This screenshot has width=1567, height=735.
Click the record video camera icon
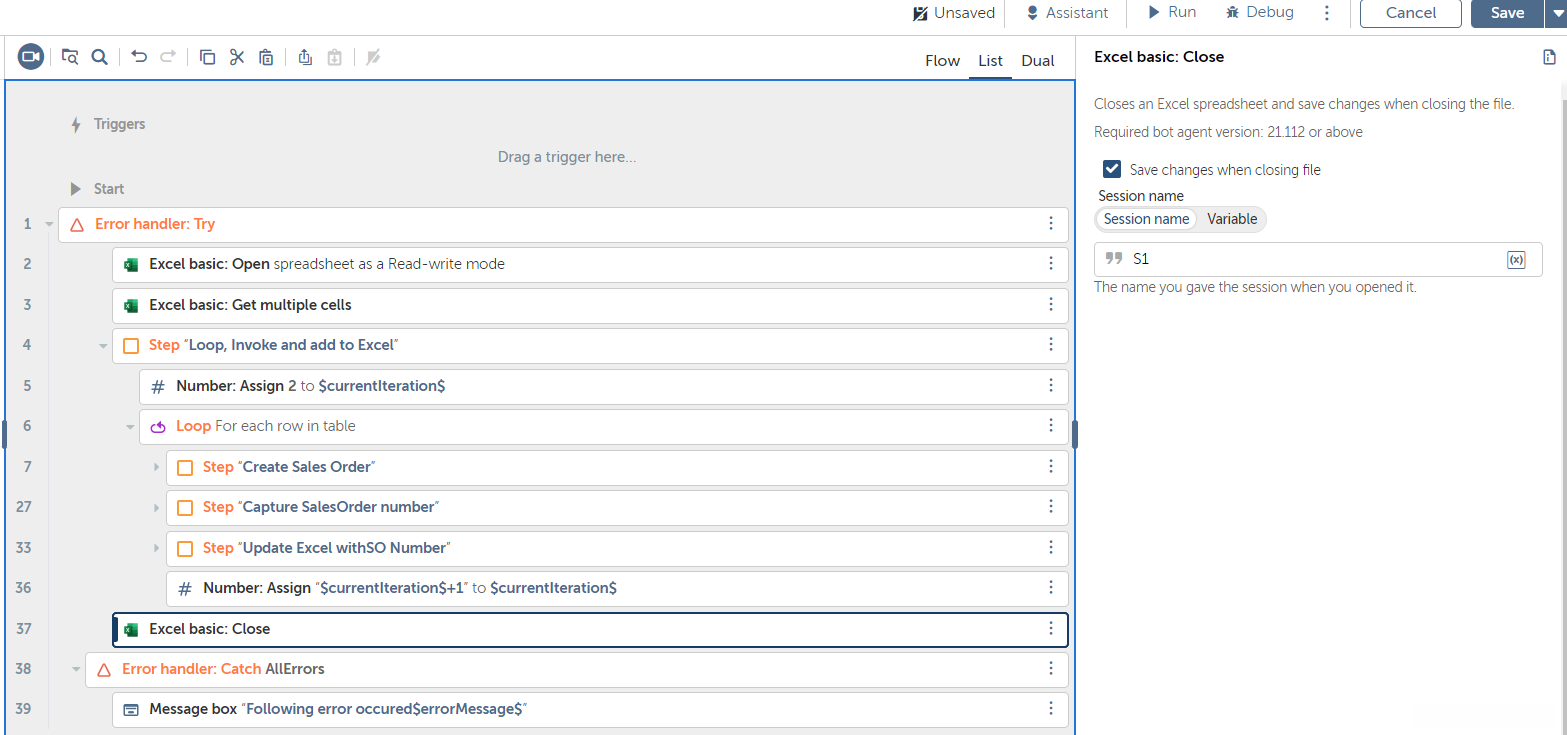coord(31,57)
